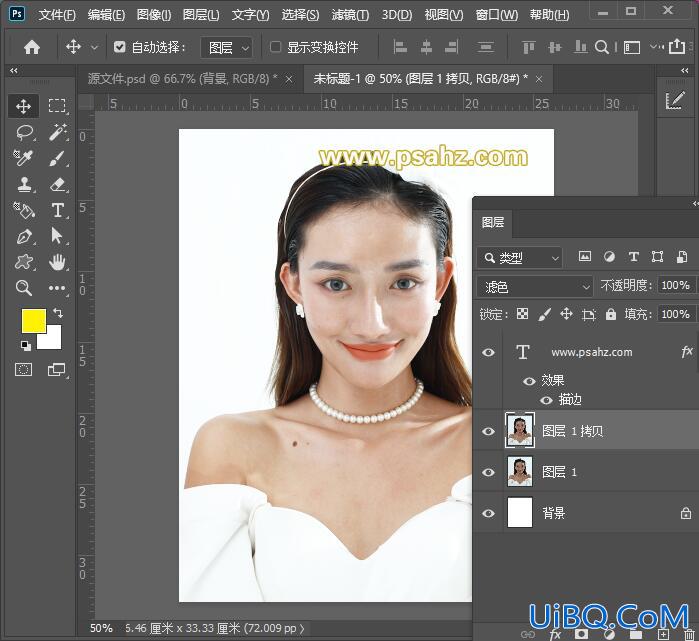Open the blend mode 滤色 dropdown
The height and width of the screenshot is (641, 699).
pyautogui.click(x=535, y=287)
